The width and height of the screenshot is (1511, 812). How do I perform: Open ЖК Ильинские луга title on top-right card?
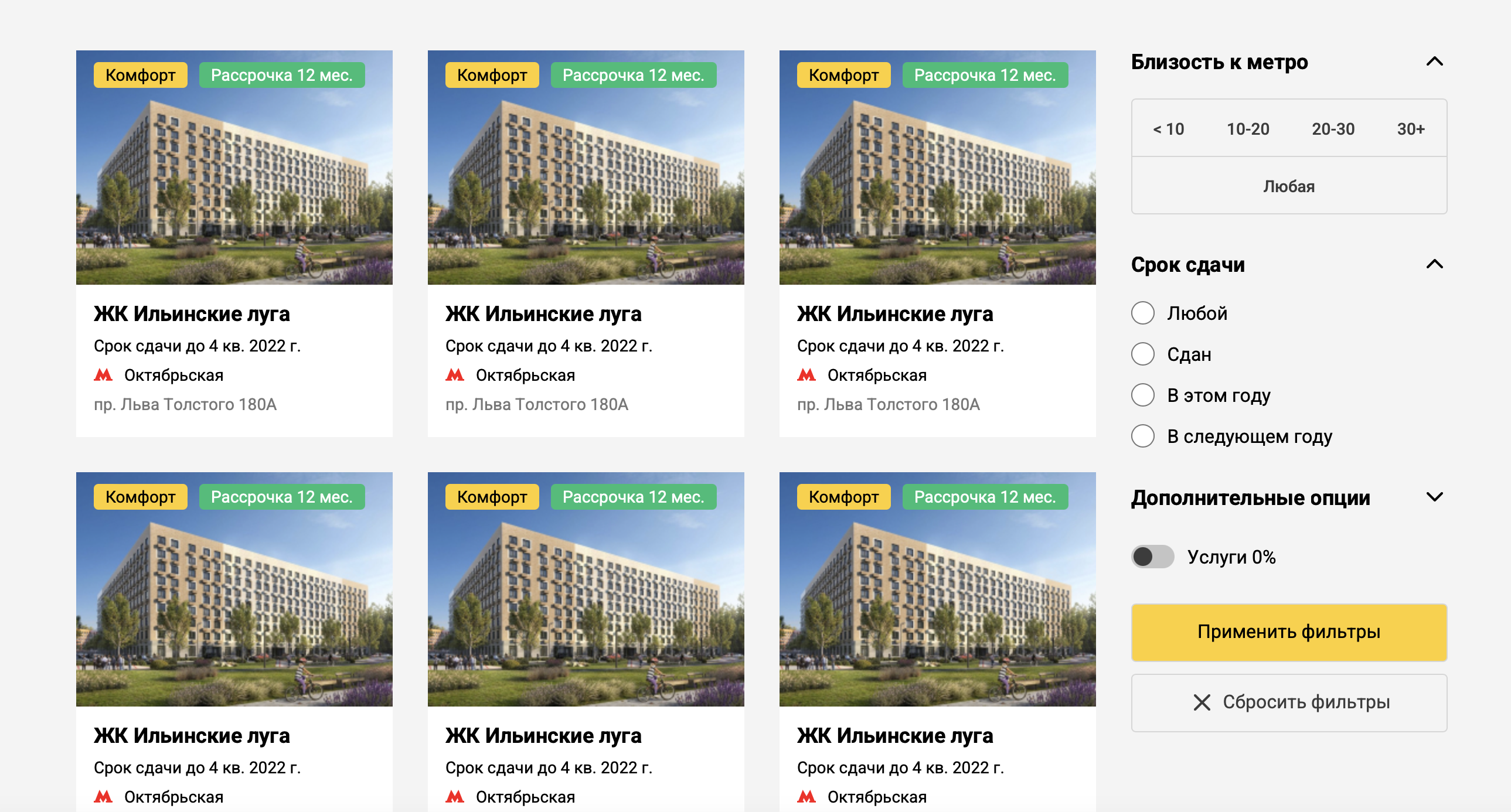[x=895, y=313]
